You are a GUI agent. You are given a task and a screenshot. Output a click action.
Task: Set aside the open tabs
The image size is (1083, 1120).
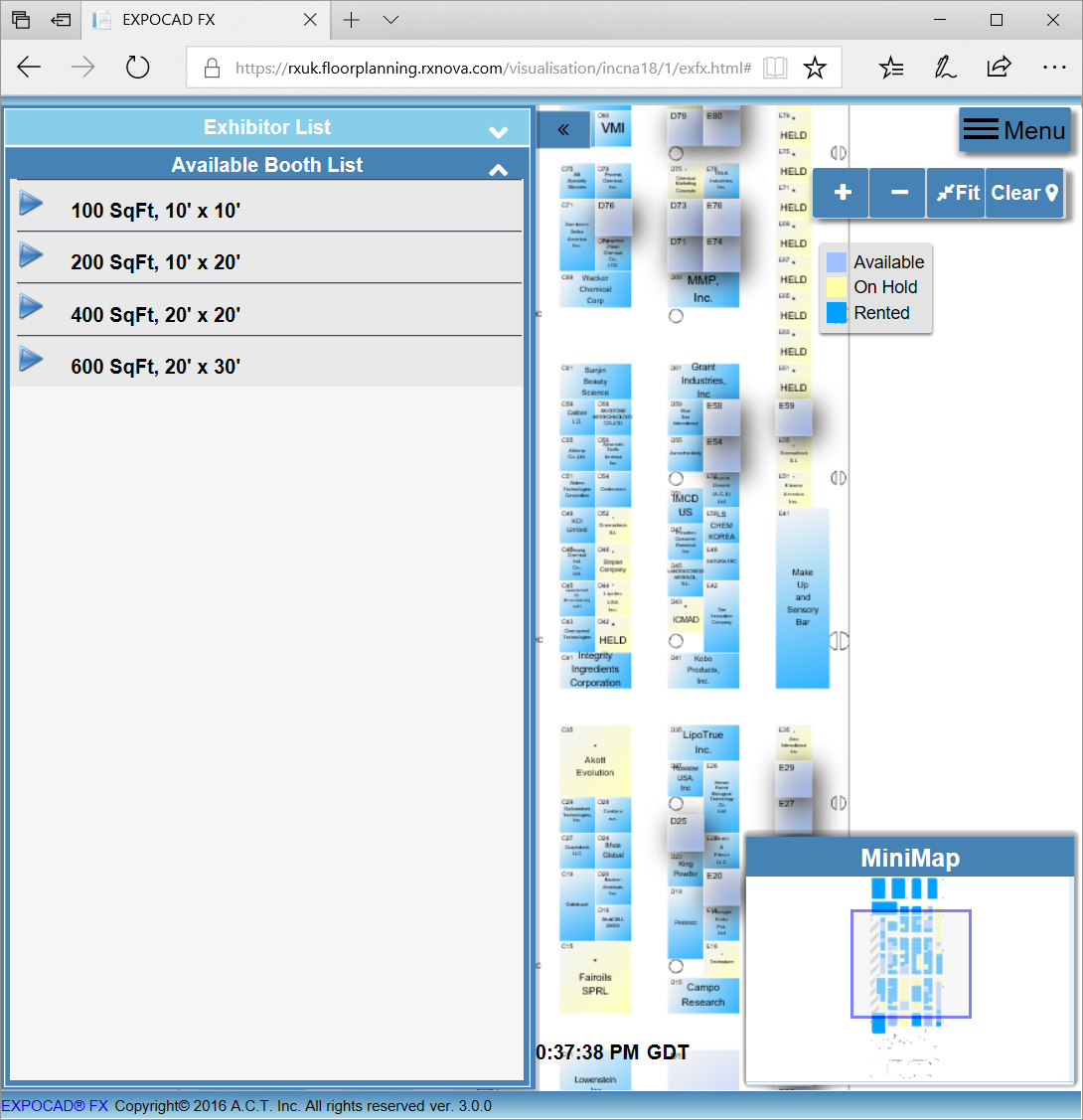pyautogui.click(x=61, y=20)
